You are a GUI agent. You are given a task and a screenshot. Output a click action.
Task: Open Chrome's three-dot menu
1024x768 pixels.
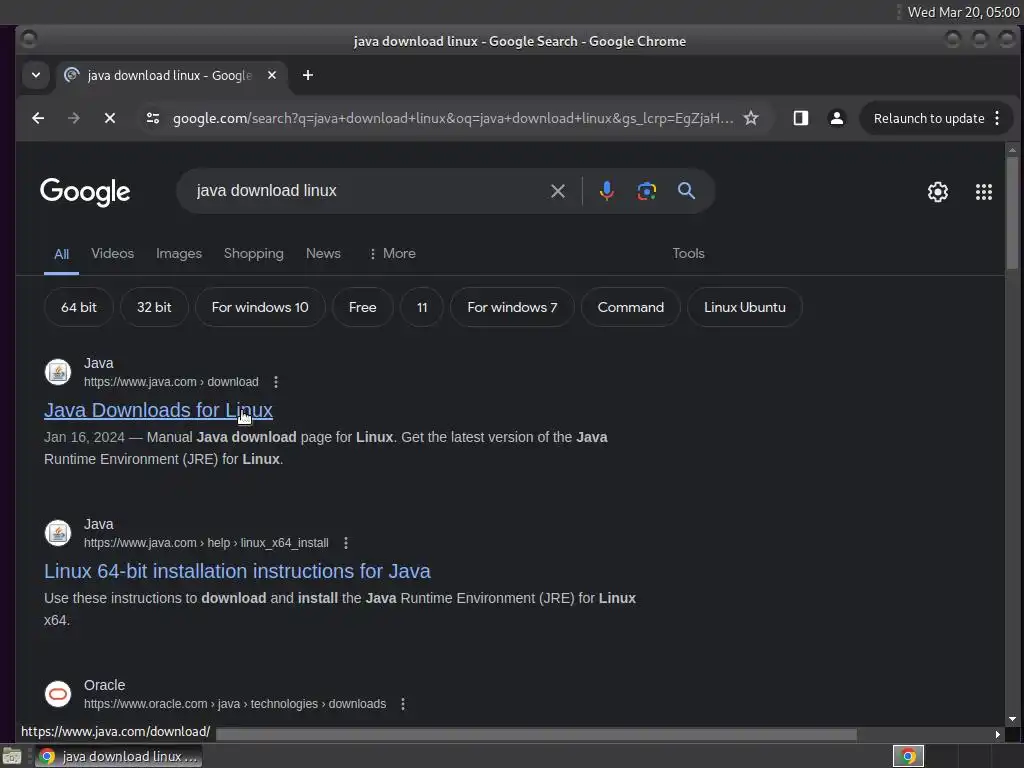pos(997,118)
